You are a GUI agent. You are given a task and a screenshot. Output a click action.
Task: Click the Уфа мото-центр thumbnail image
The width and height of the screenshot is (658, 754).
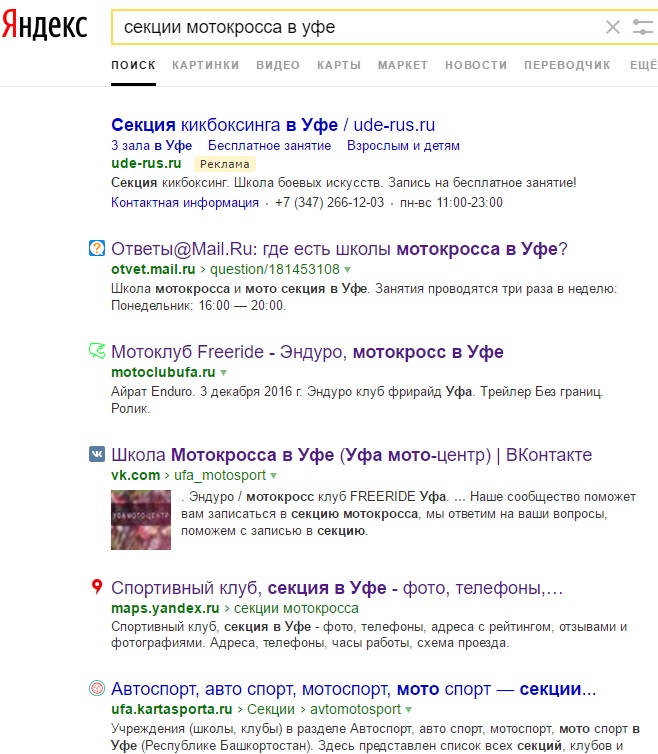coord(141,520)
